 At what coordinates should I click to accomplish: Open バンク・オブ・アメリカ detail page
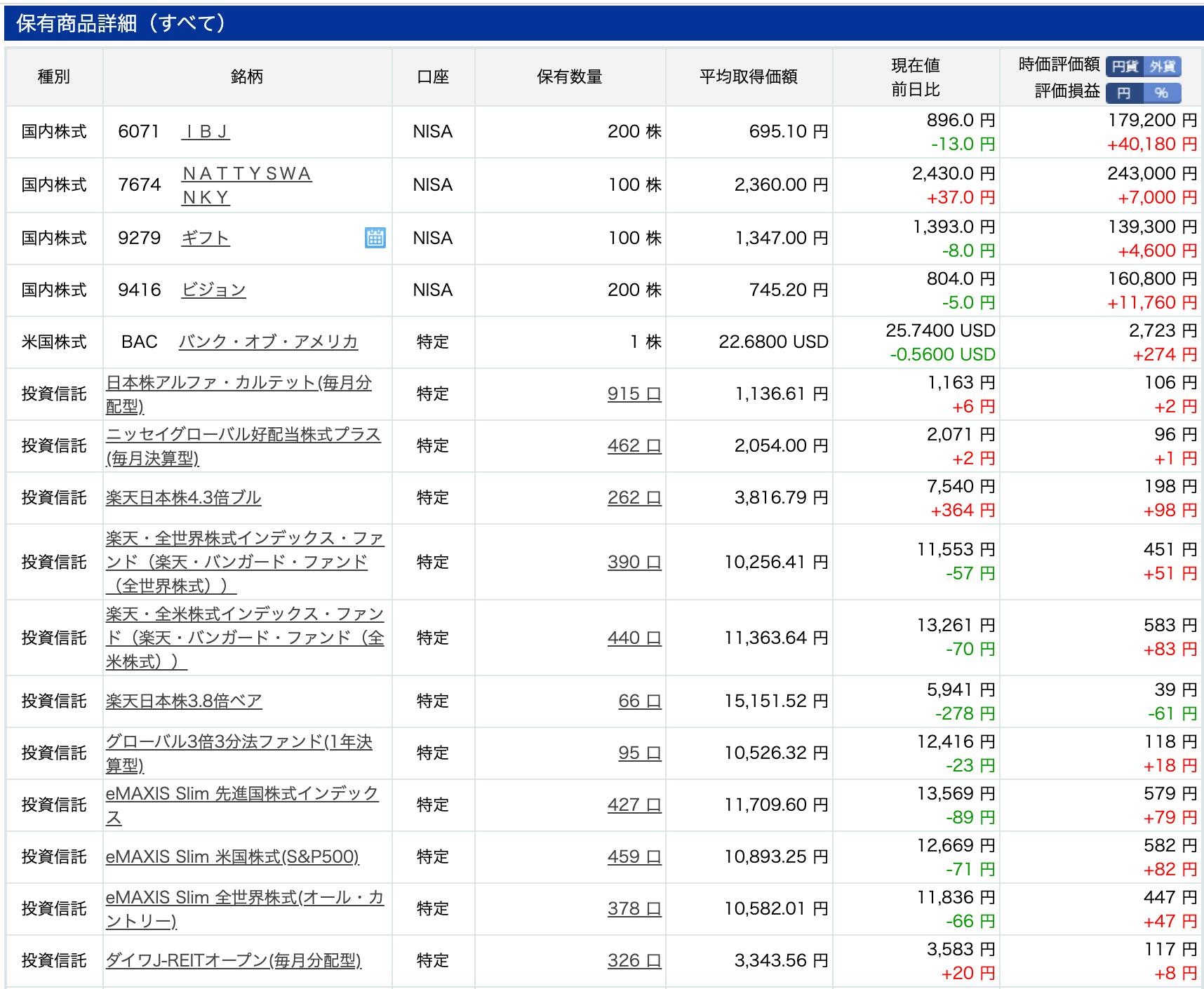point(268,342)
